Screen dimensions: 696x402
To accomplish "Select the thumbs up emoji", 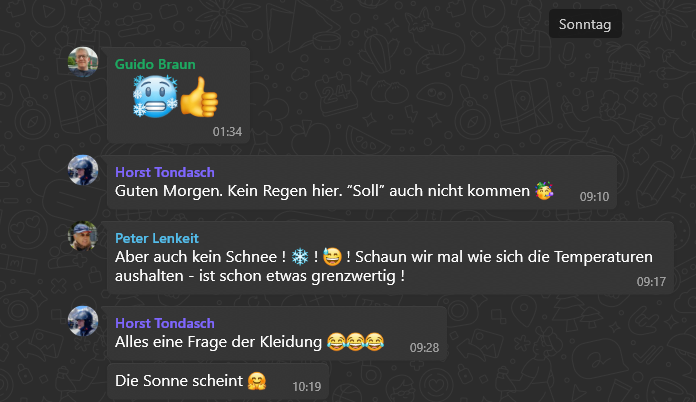I will (x=199, y=97).
